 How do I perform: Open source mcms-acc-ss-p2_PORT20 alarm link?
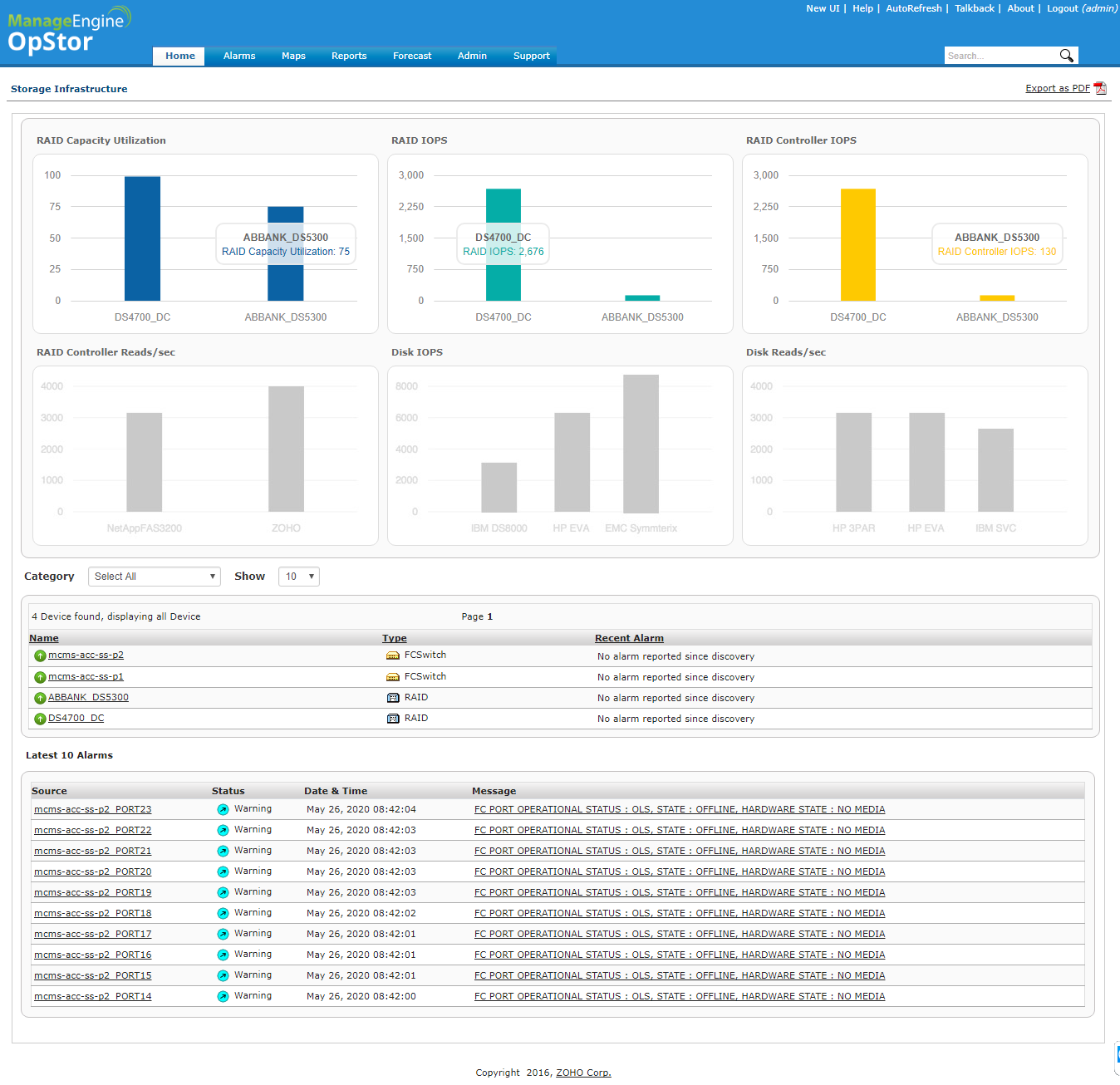[x=93, y=871]
